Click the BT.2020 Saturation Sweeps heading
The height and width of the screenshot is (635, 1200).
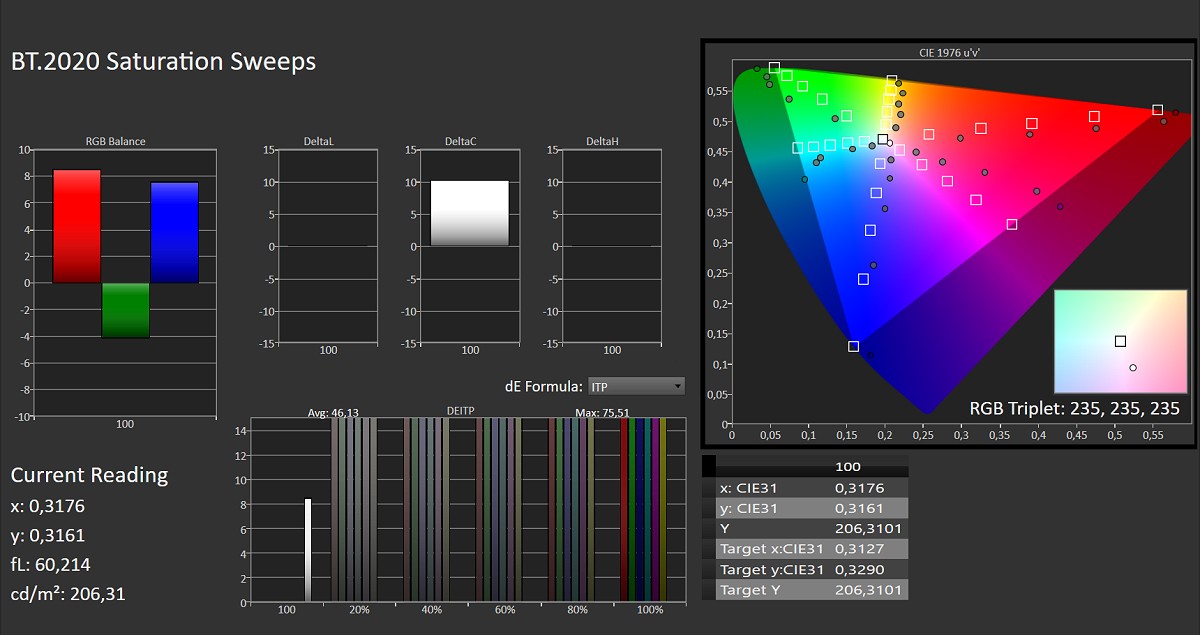[x=163, y=61]
